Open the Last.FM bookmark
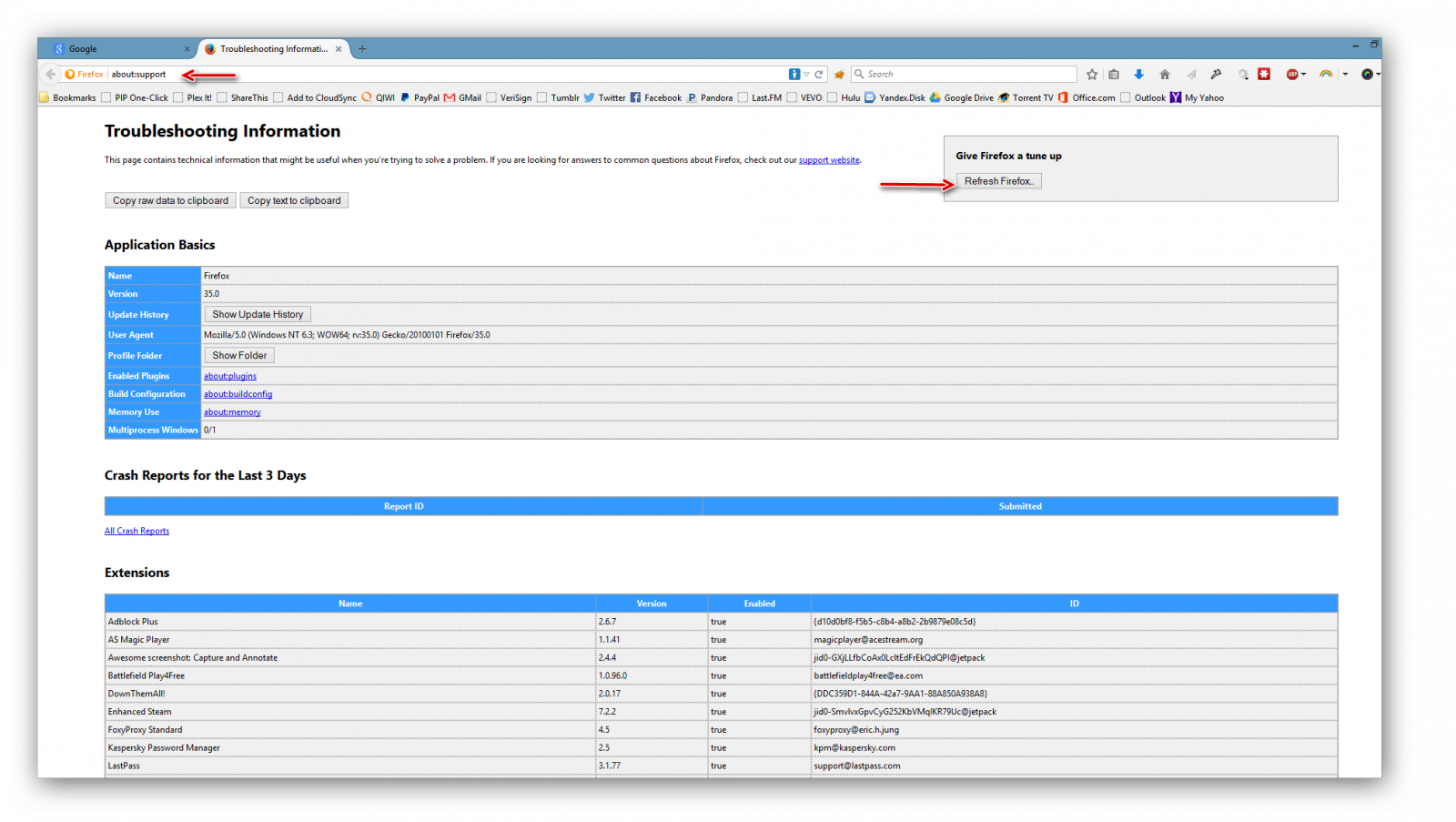1456x822 pixels. (760, 98)
